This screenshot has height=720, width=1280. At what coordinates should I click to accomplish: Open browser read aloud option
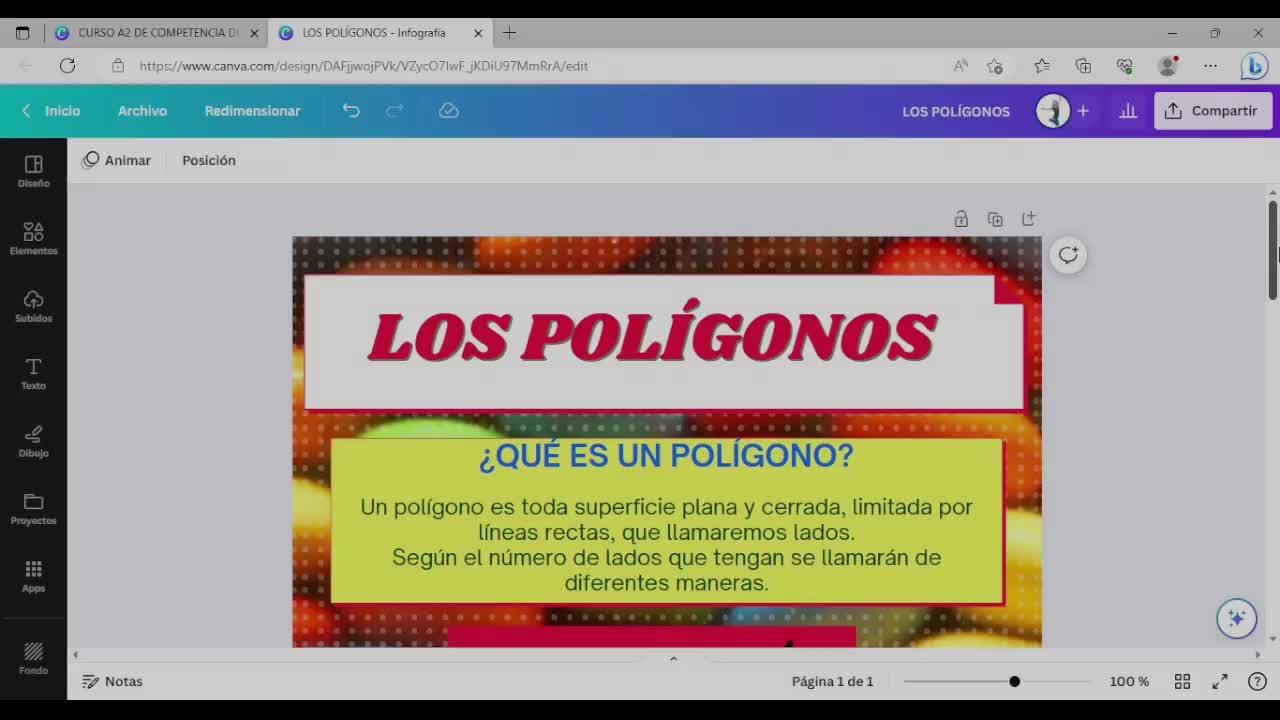(x=960, y=66)
